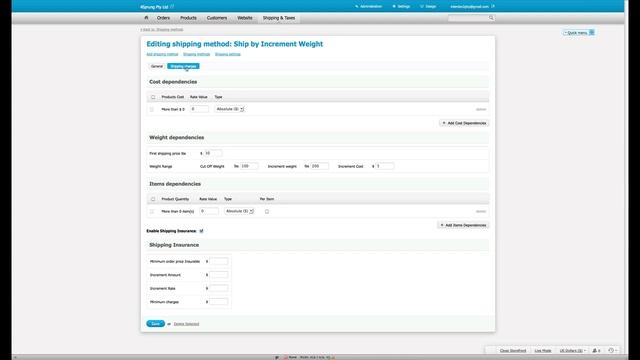
Task: Click Minimum order price Insurable field
Action: 219,261
